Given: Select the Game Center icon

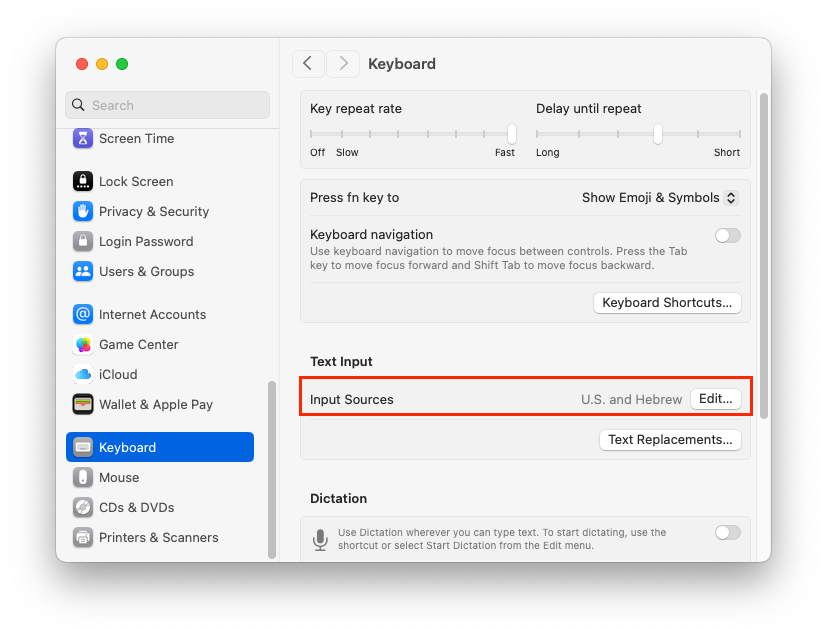Looking at the screenshot, I should 83,344.
